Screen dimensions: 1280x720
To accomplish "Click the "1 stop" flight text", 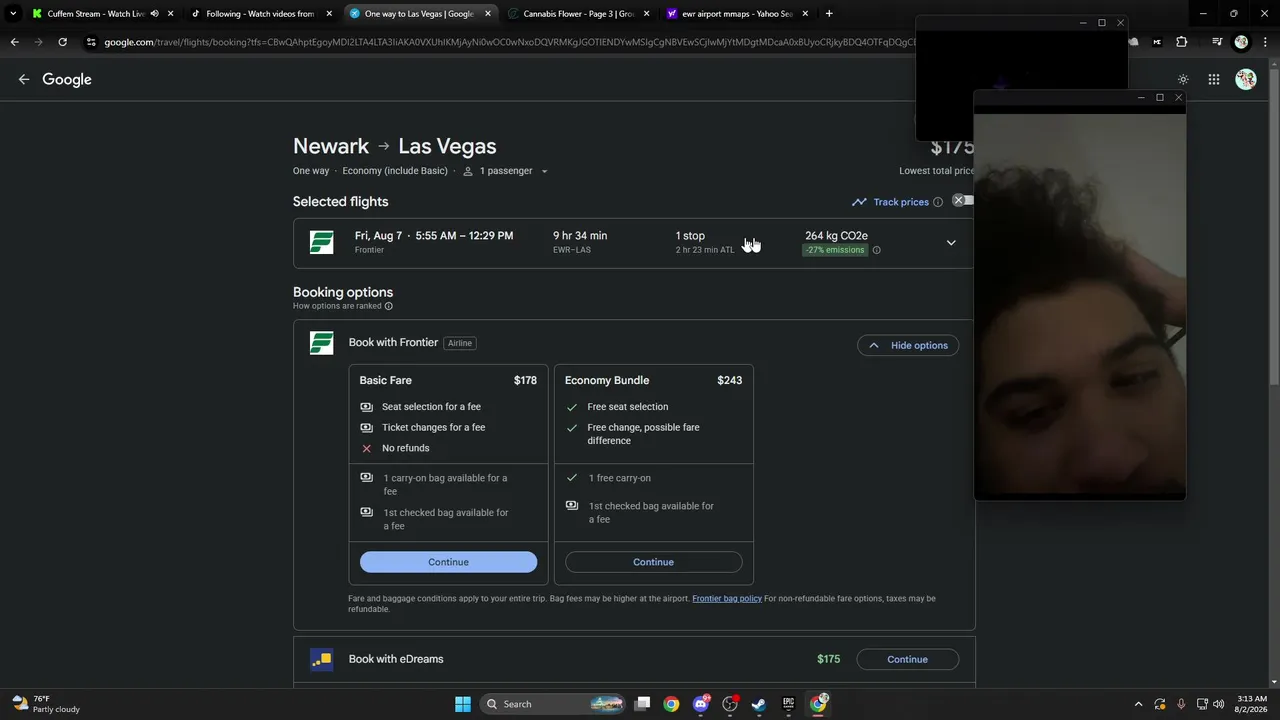I will click(x=690, y=236).
